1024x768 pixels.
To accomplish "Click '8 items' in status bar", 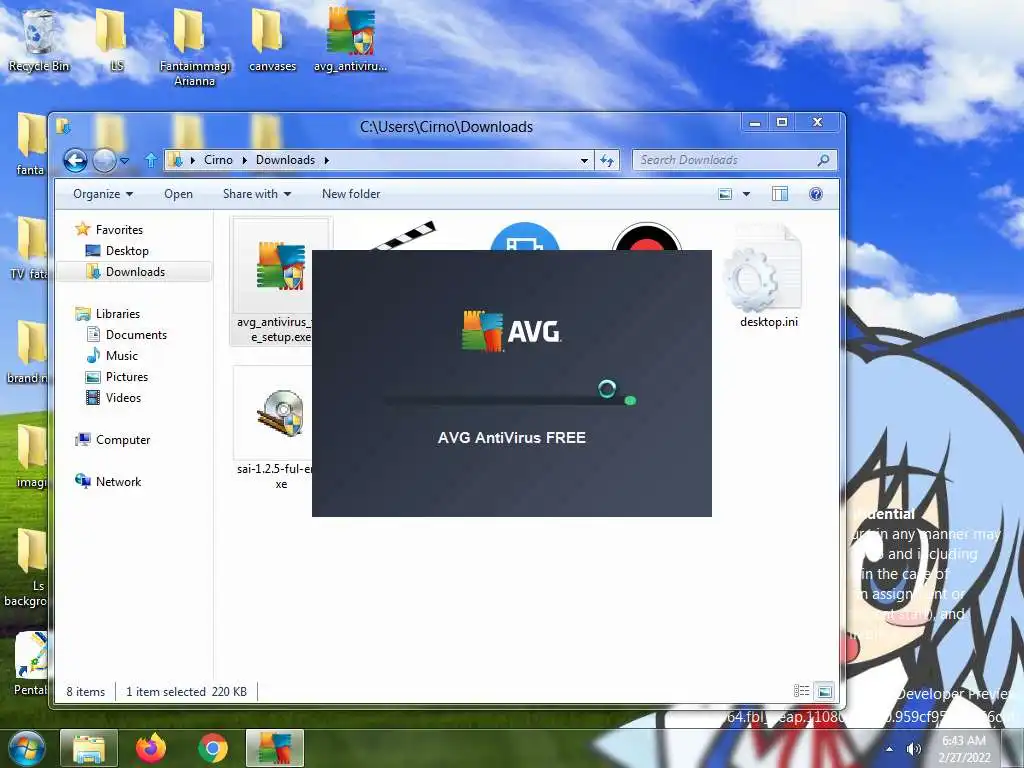I will [x=86, y=692].
